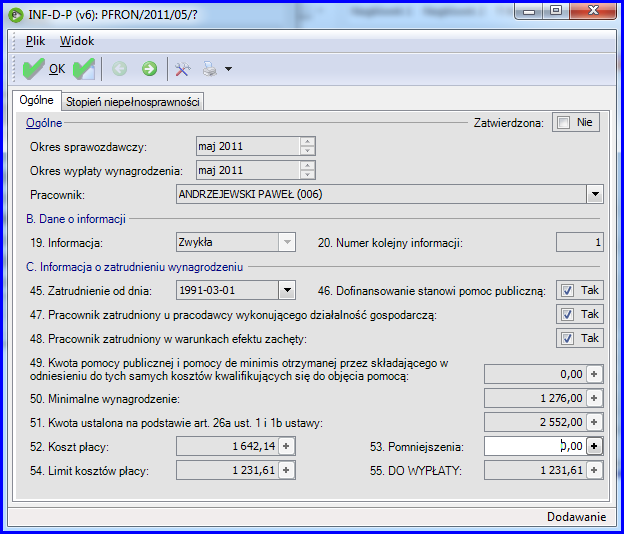Open the 19. Informacja dropdown
The height and width of the screenshot is (534, 624).
[x=287, y=242]
